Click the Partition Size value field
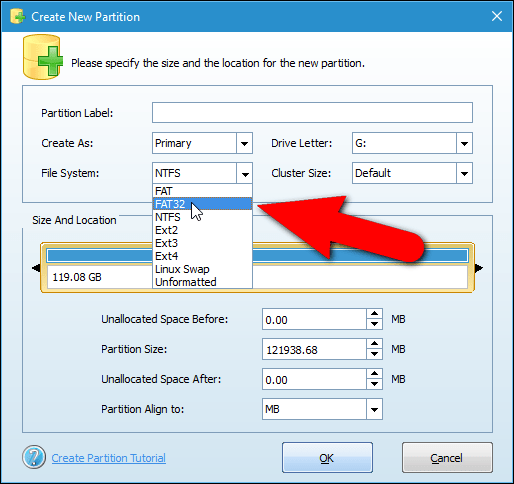This screenshot has width=514, height=484. [x=314, y=349]
